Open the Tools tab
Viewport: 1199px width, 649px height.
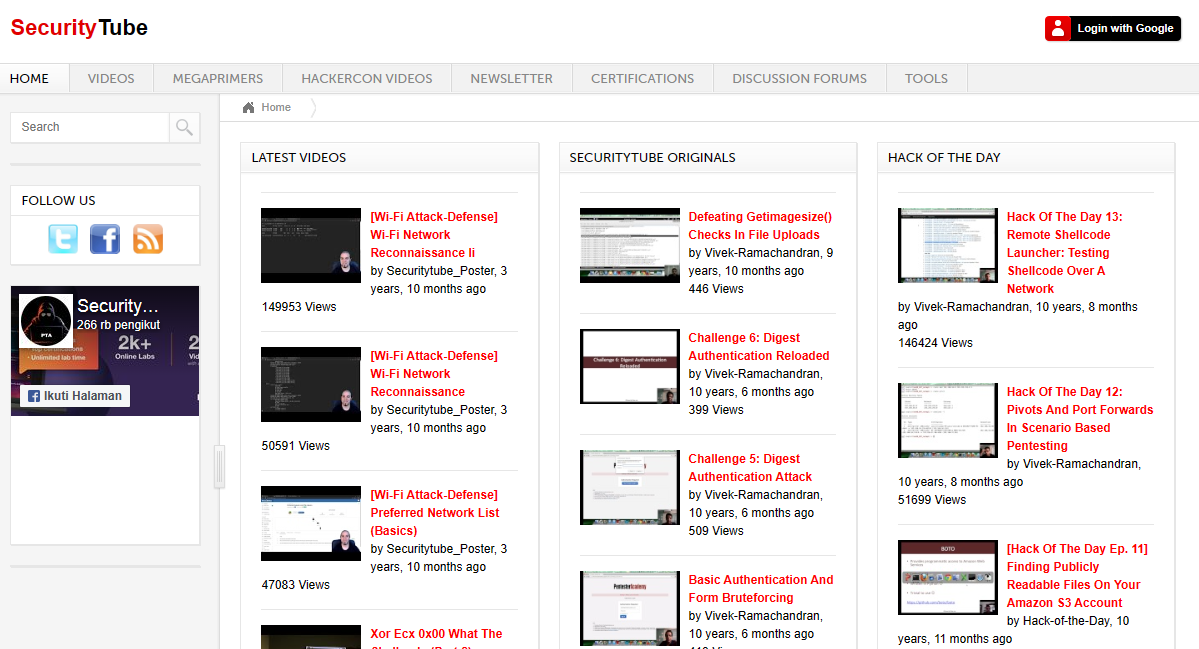926,78
